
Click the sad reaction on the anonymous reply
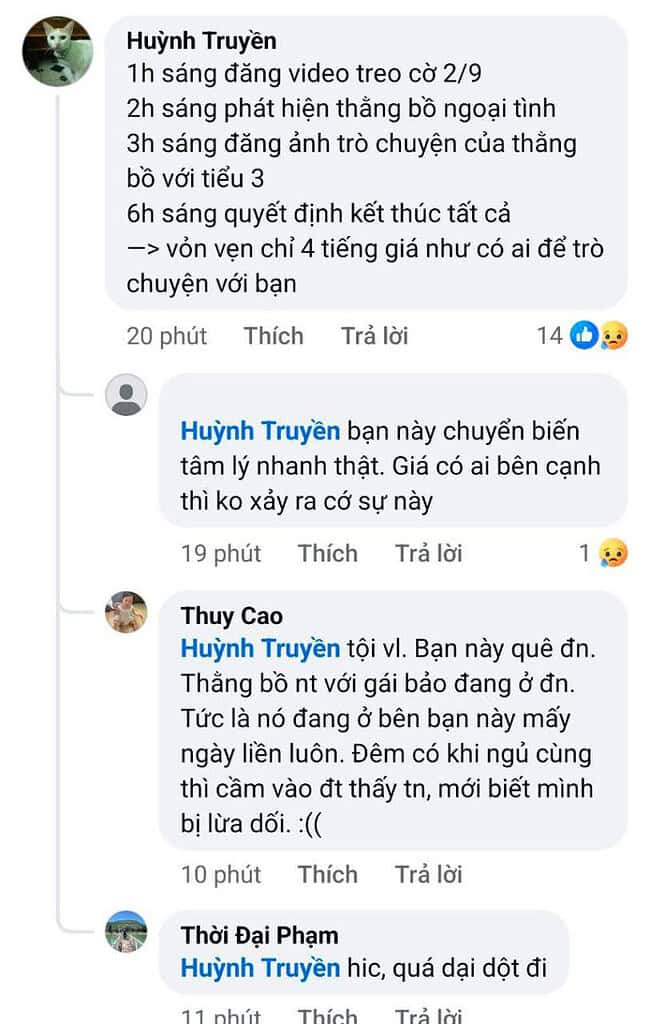[612, 553]
